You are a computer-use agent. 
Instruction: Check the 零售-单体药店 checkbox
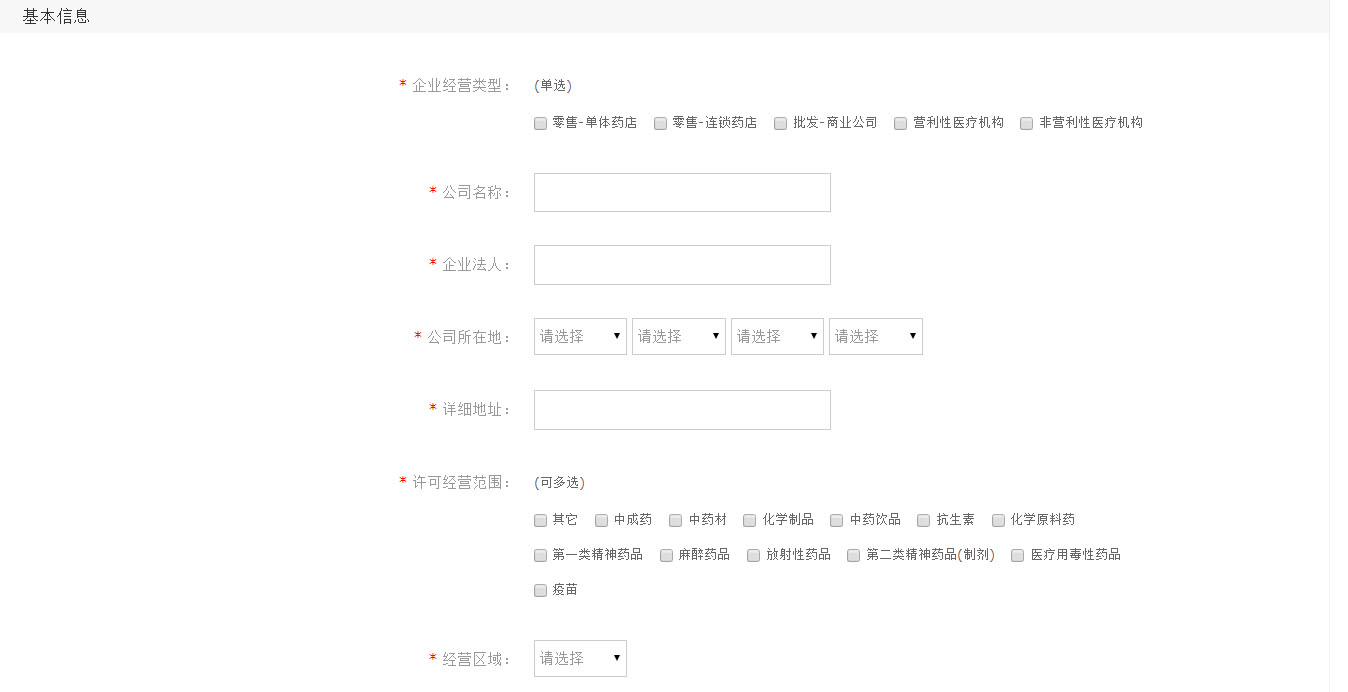pyautogui.click(x=540, y=123)
